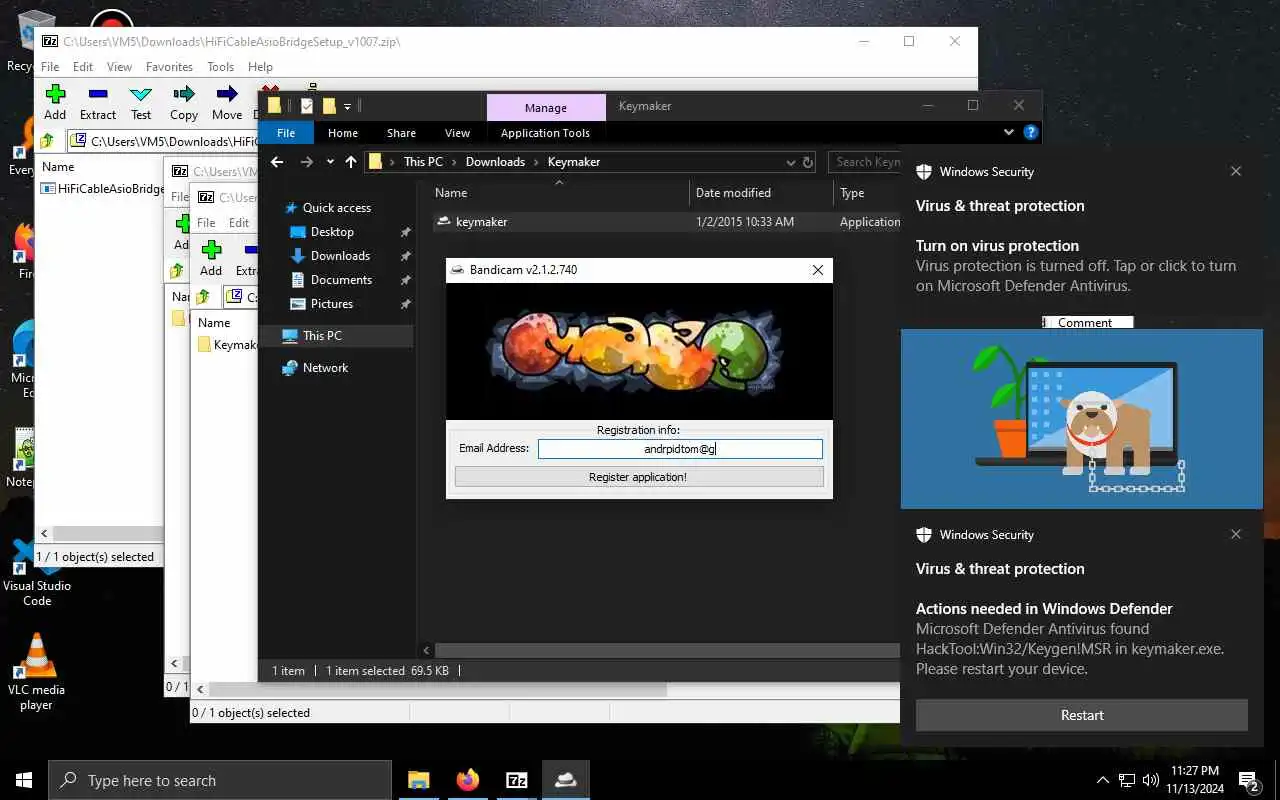Screen dimensions: 1280x800
Task: Click the Forward arrow in File Explorer
Action: (306, 162)
